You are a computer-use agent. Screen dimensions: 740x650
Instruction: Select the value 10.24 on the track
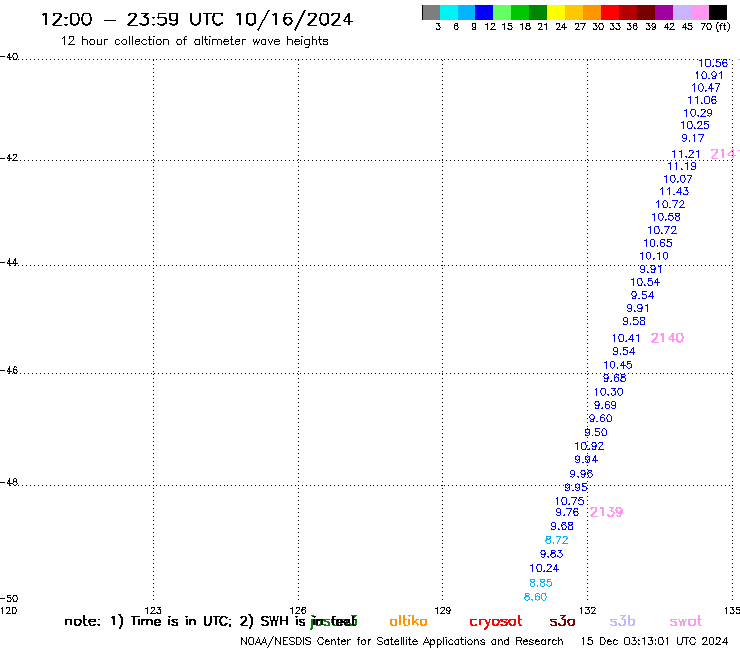click(x=544, y=569)
